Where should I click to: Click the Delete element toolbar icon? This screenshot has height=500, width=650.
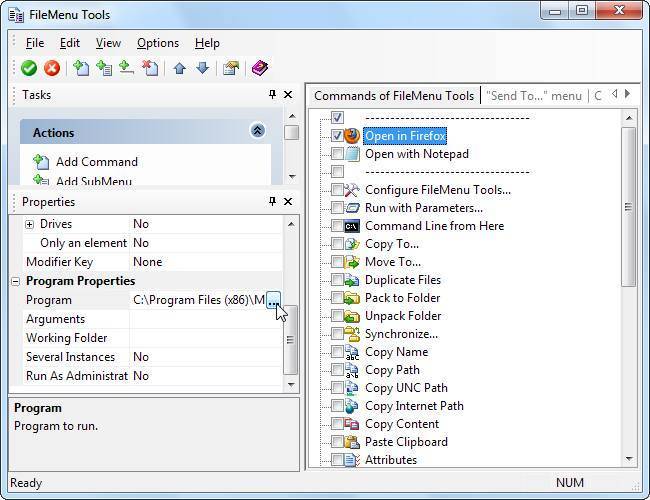point(150,68)
